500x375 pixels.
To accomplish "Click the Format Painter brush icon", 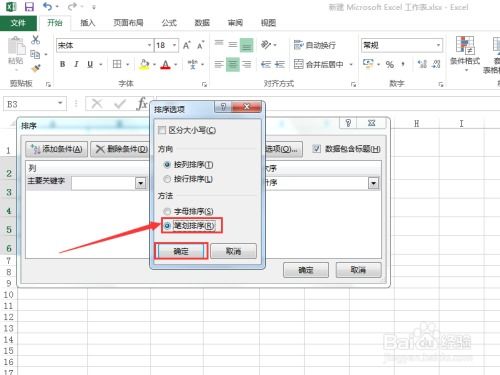I will click(x=36, y=68).
